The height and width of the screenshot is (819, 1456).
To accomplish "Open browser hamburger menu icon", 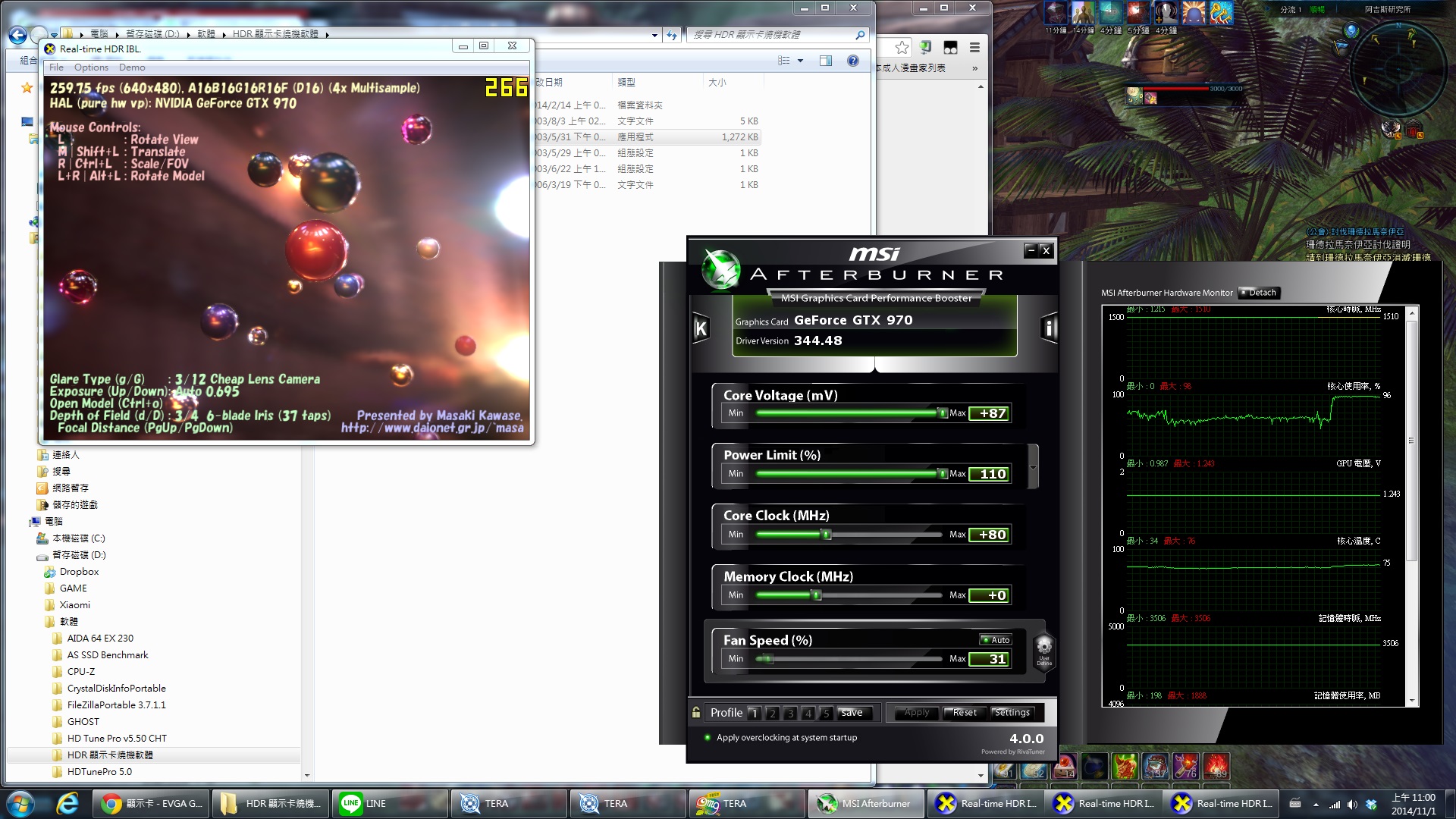I will pos(975,48).
